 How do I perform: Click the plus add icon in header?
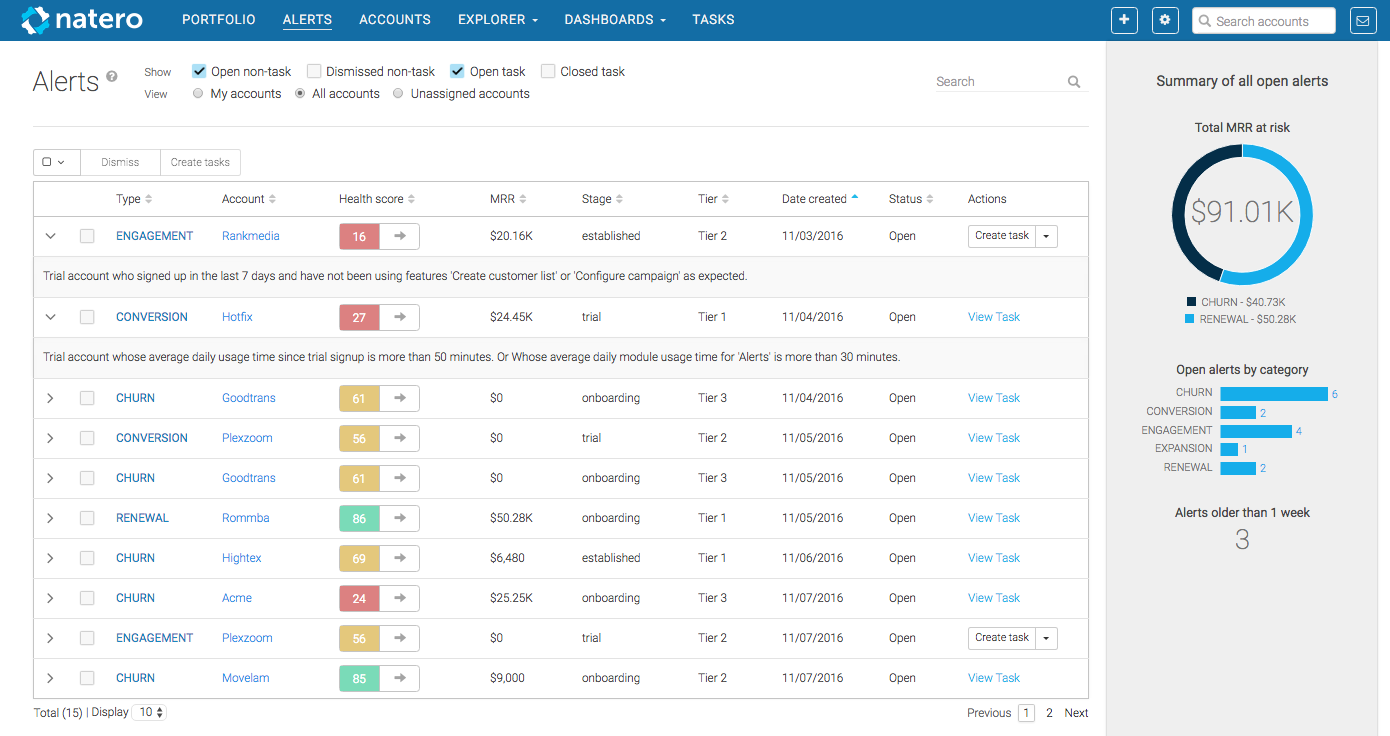pyautogui.click(x=1124, y=20)
